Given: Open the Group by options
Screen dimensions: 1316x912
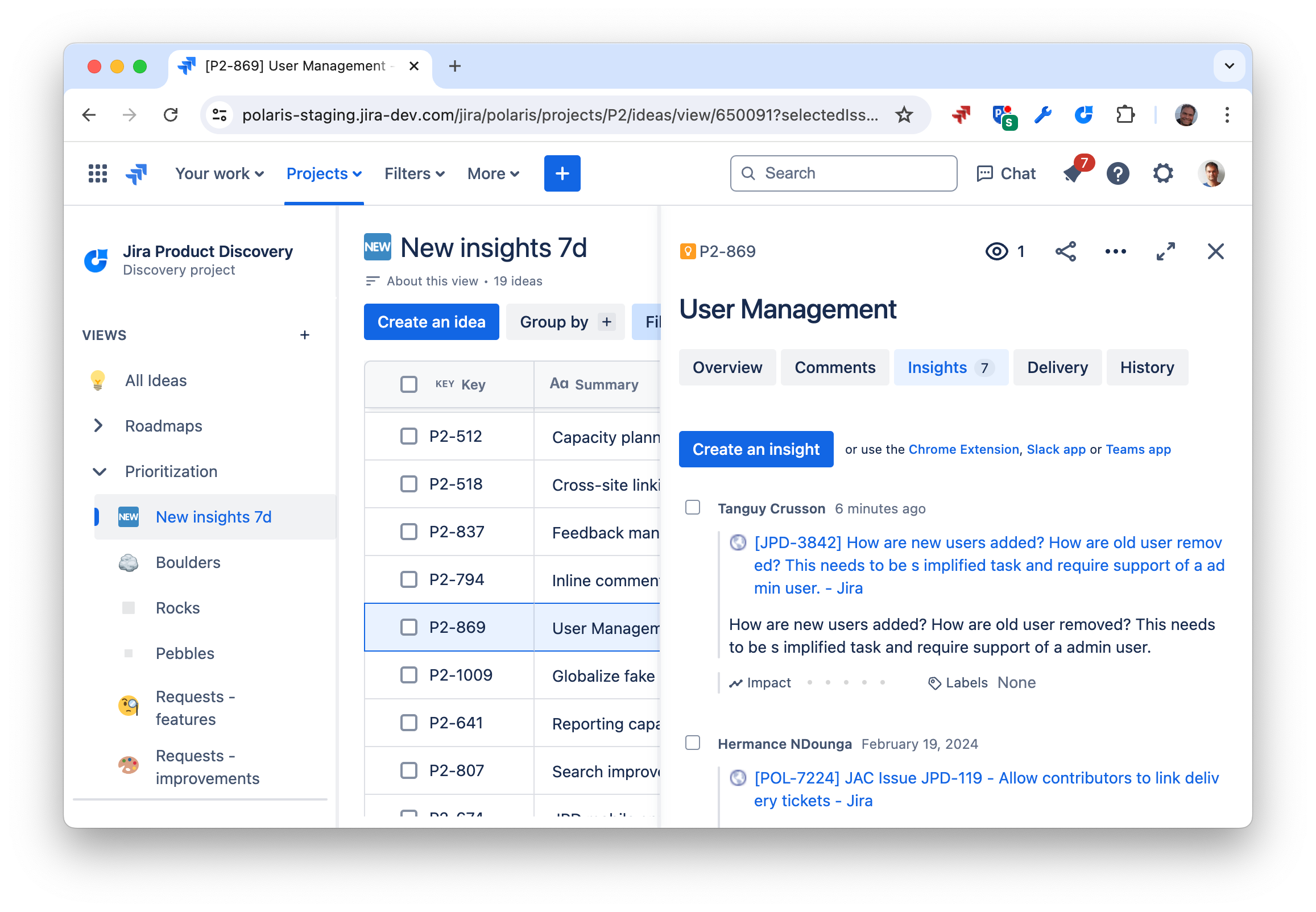Looking at the screenshot, I should click(x=566, y=322).
